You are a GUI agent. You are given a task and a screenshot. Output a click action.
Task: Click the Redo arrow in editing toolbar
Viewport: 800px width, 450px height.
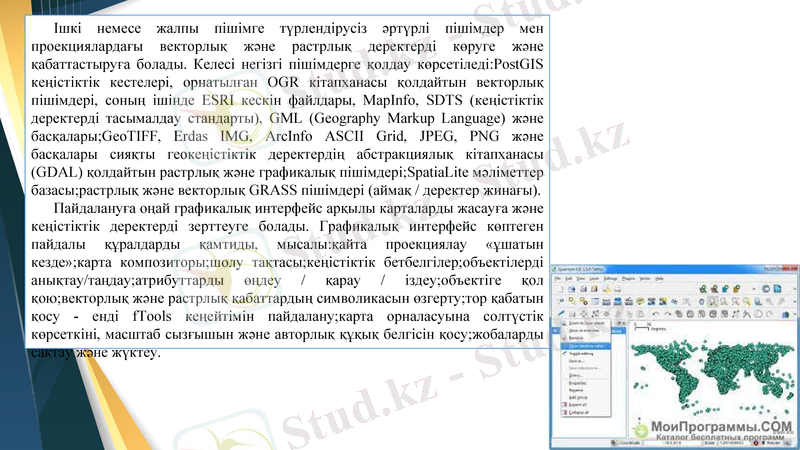667,314
